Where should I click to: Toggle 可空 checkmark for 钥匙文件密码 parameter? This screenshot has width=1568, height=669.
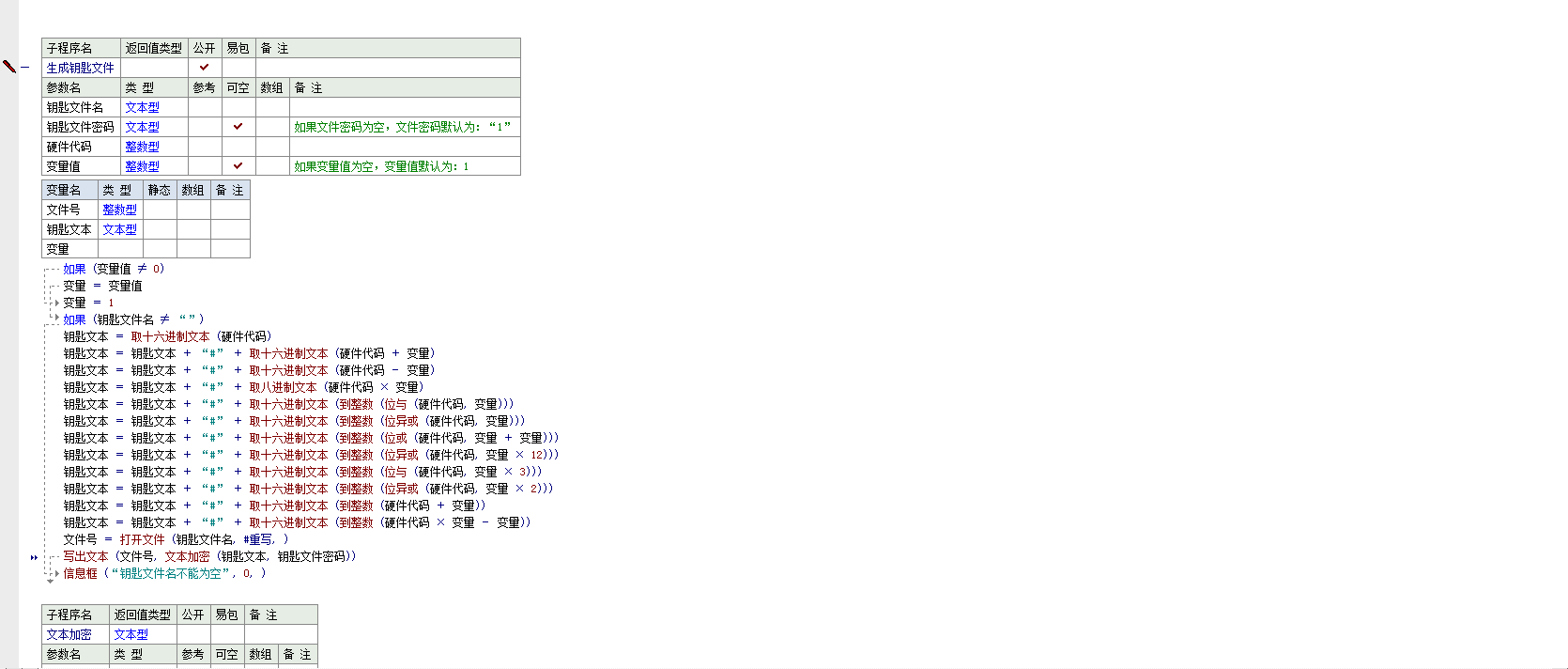point(238,127)
